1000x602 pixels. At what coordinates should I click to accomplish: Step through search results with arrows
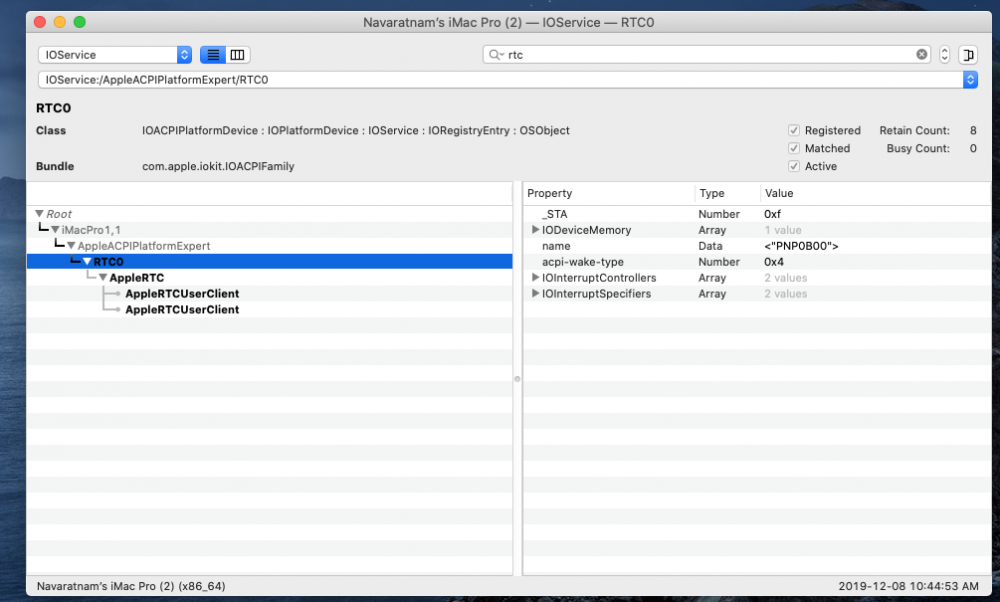tap(945, 55)
